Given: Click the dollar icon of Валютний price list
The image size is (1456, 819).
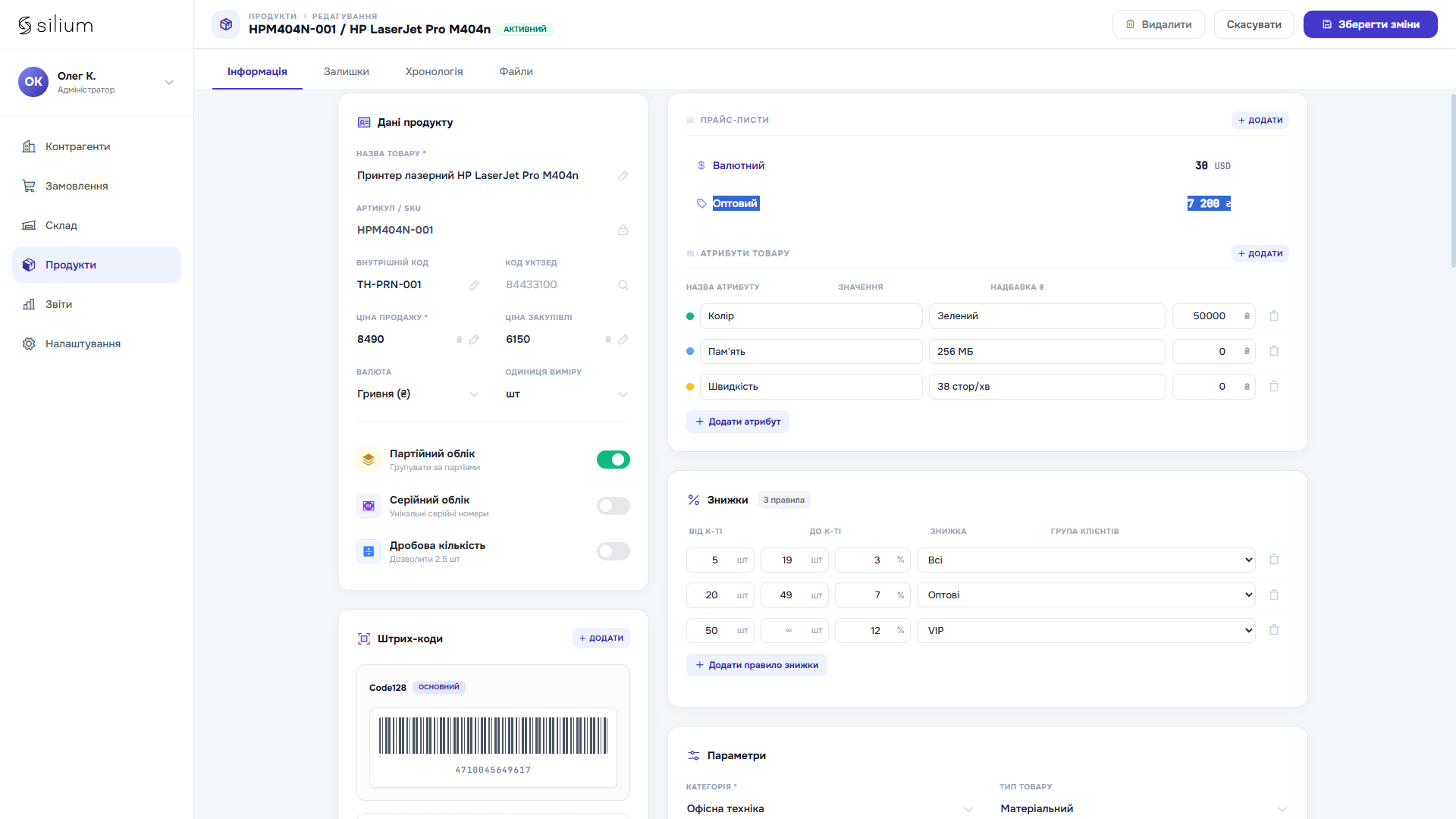Looking at the screenshot, I should pos(701,165).
